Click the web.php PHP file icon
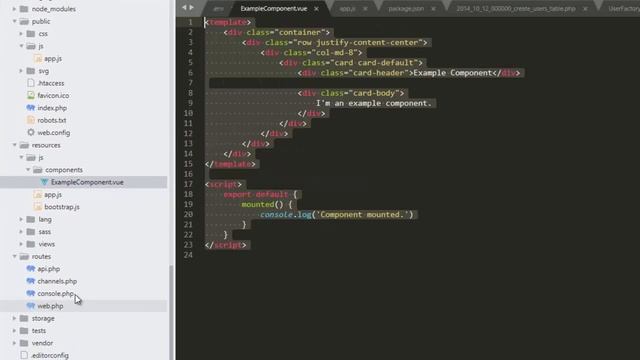Viewport: 640px width, 360px height. [x=31, y=306]
